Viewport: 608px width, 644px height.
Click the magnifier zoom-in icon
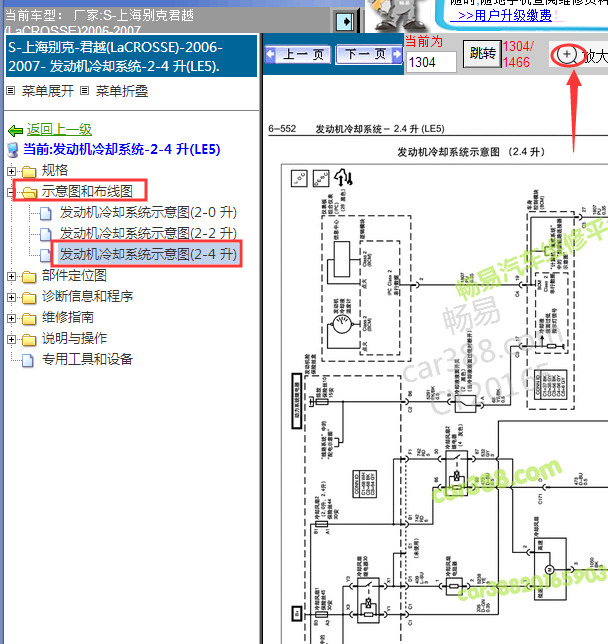pos(567,55)
